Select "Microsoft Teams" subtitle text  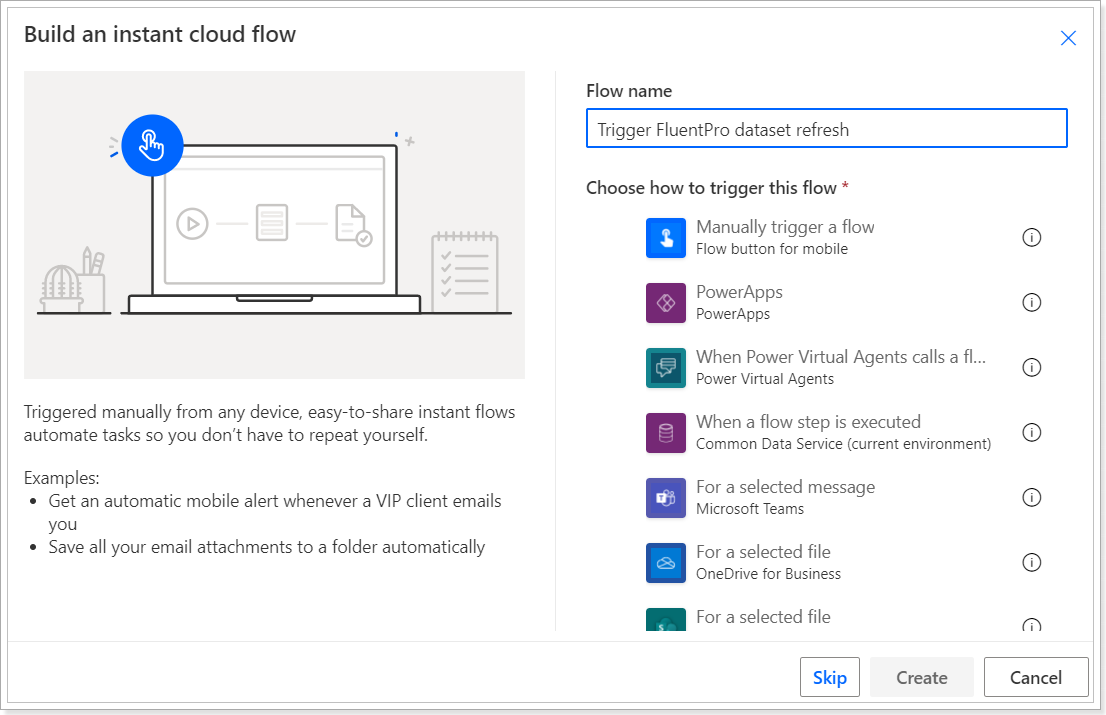(750, 509)
